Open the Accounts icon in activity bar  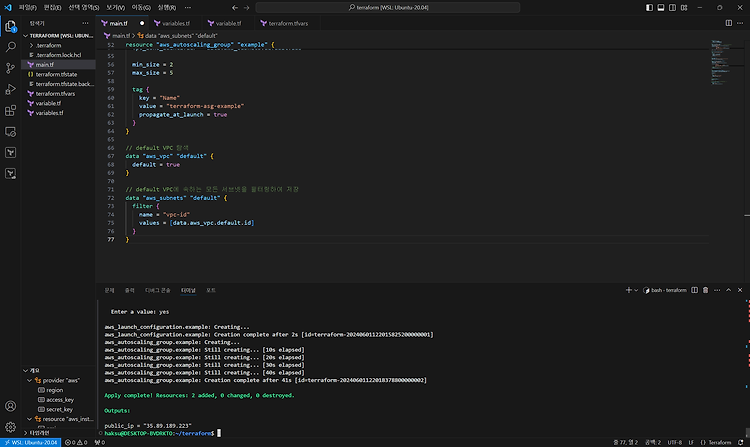[11, 405]
